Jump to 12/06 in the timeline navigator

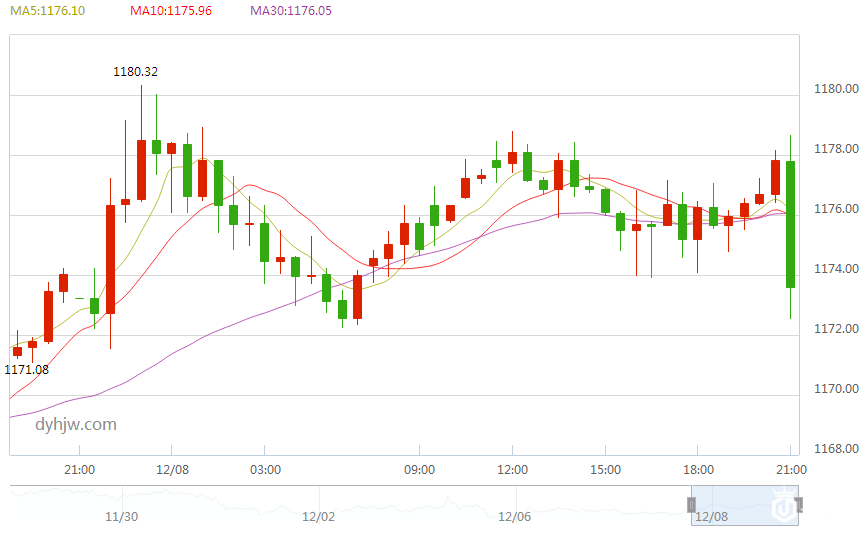click(x=514, y=517)
